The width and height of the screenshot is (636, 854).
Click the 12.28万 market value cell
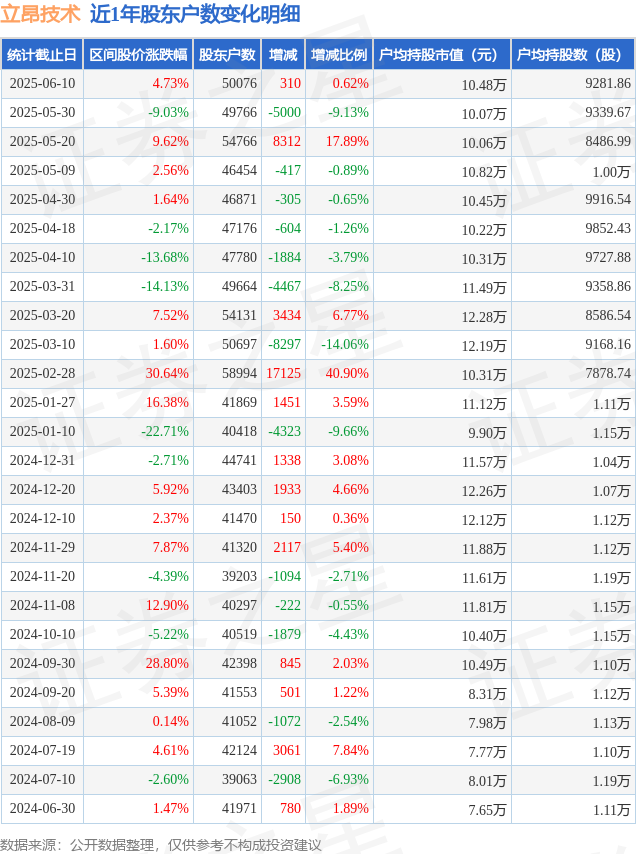point(484,316)
